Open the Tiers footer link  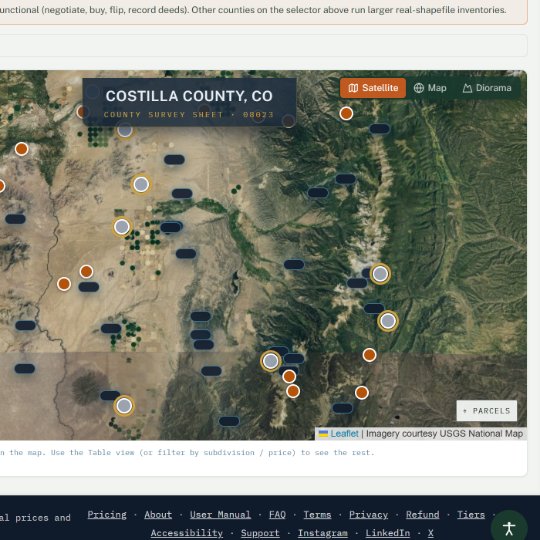click(x=471, y=515)
